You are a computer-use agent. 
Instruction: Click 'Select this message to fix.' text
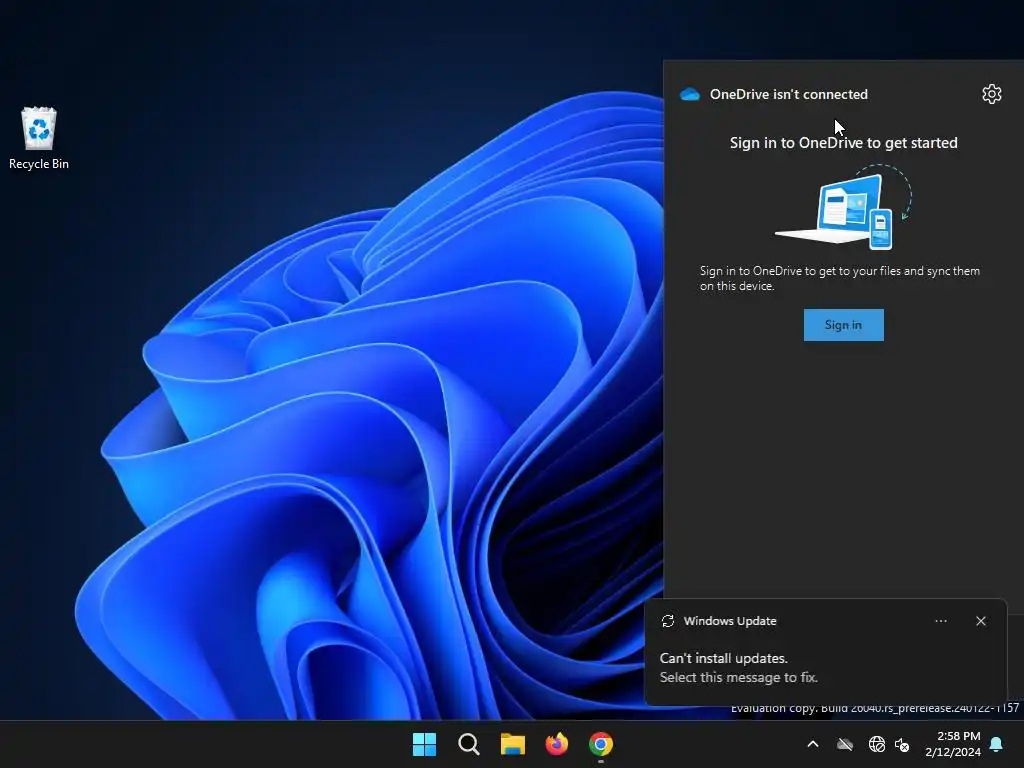738,677
